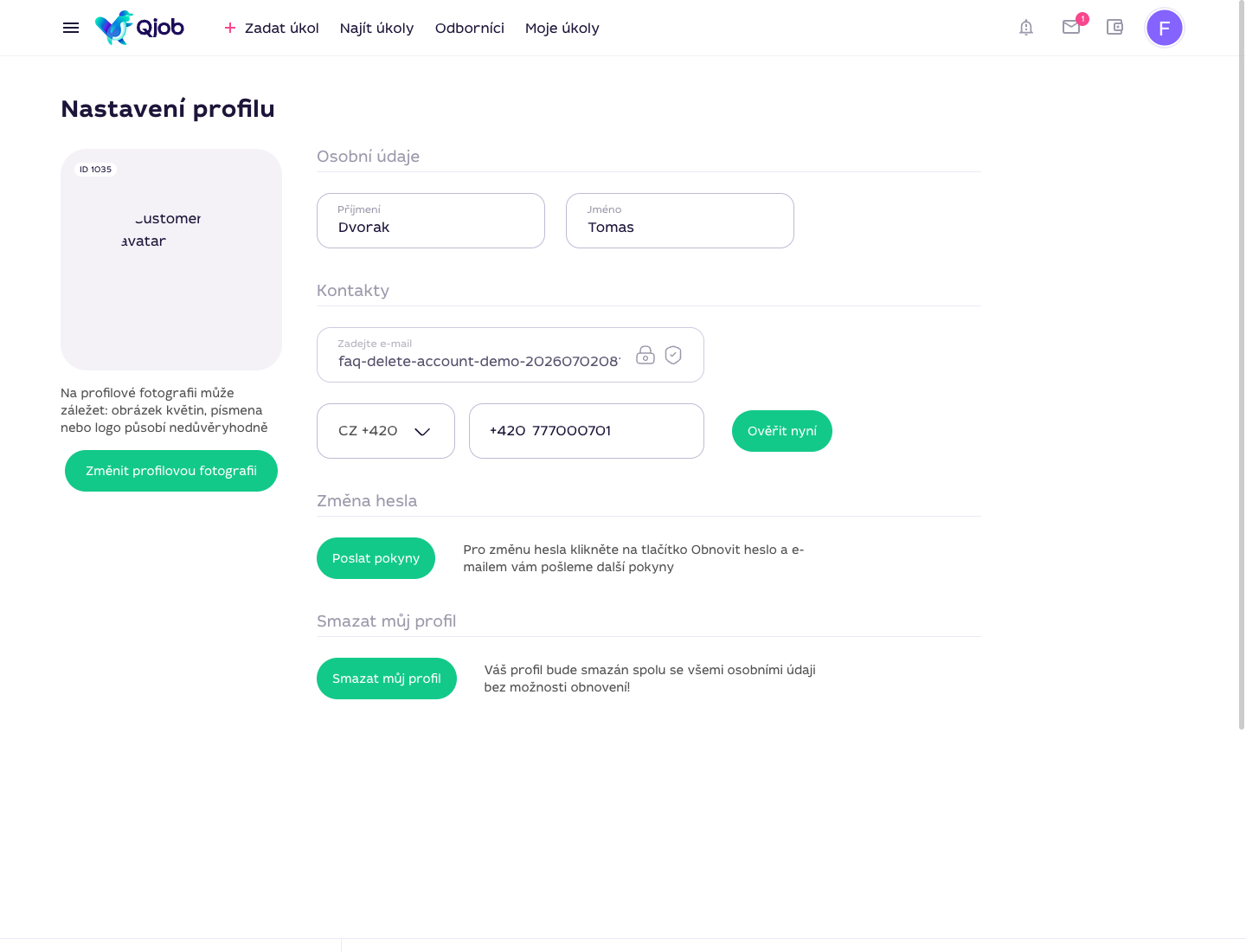The width and height of the screenshot is (1246, 952).
Task: Click the verified shield icon in email field
Action: pos(673,355)
